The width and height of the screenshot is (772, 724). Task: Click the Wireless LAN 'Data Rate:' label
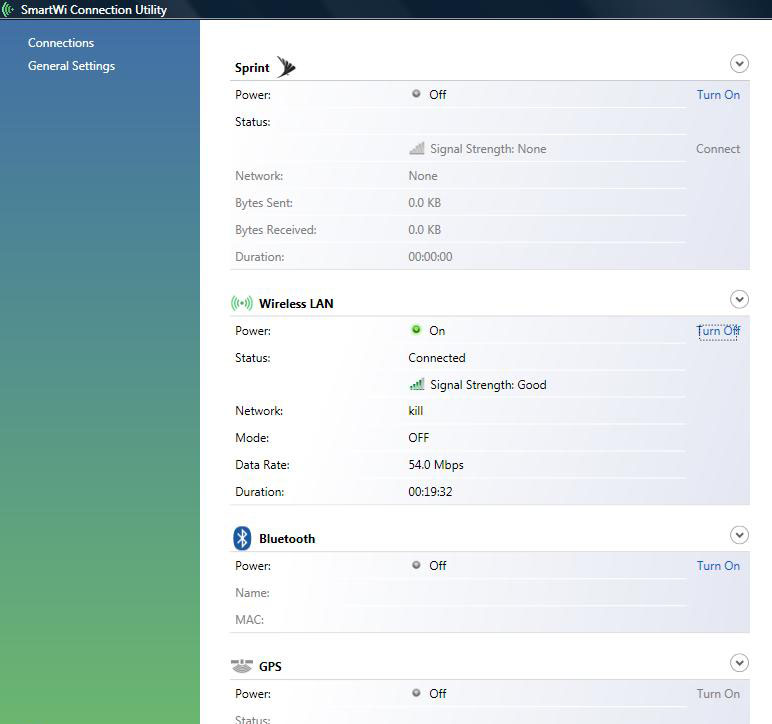pyautogui.click(x=262, y=465)
